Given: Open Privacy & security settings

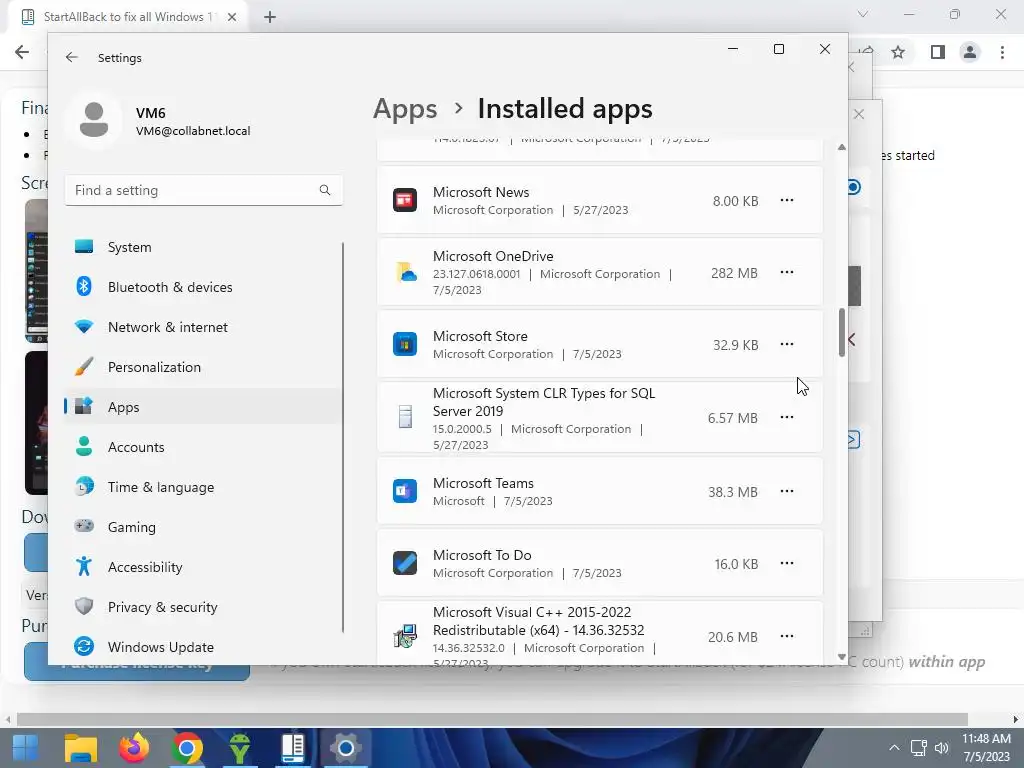Looking at the screenshot, I should tap(202, 607).
